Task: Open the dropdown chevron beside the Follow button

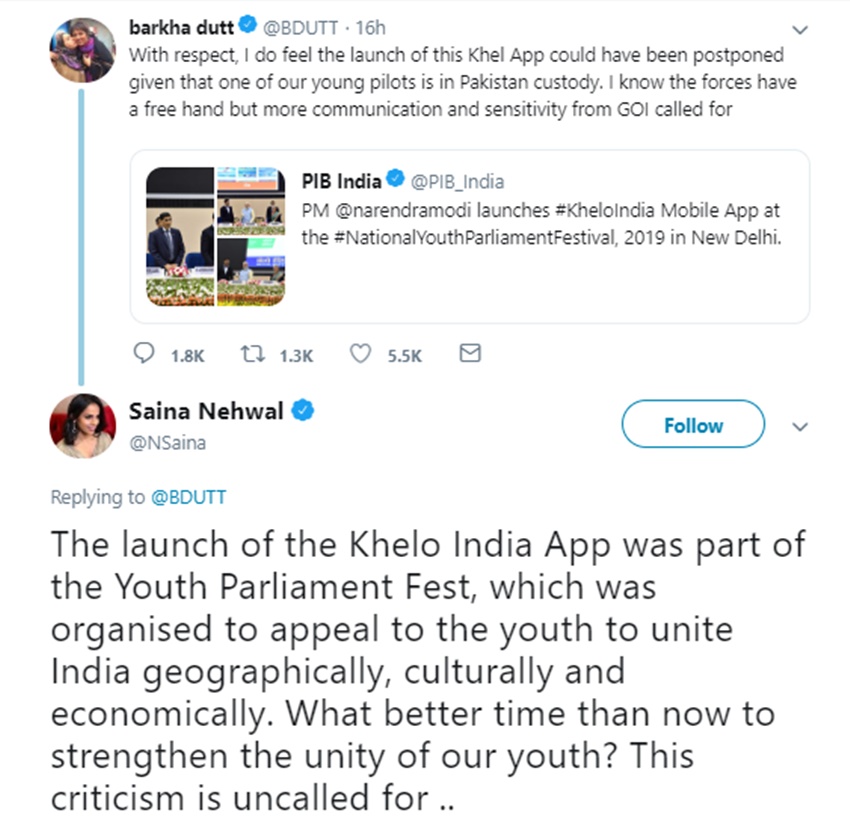Action: pos(799,427)
